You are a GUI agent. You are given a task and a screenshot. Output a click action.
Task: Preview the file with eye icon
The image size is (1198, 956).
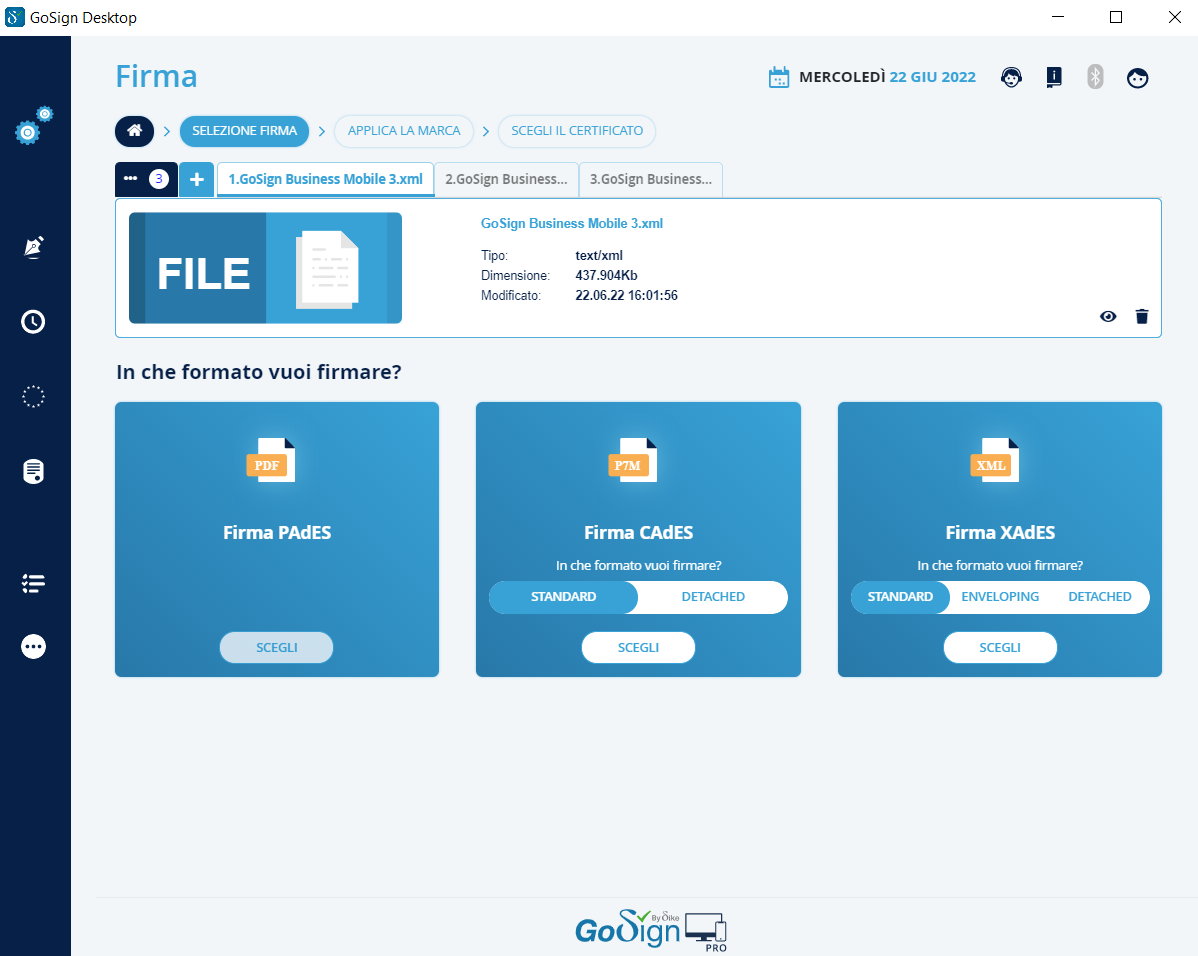(x=1108, y=316)
